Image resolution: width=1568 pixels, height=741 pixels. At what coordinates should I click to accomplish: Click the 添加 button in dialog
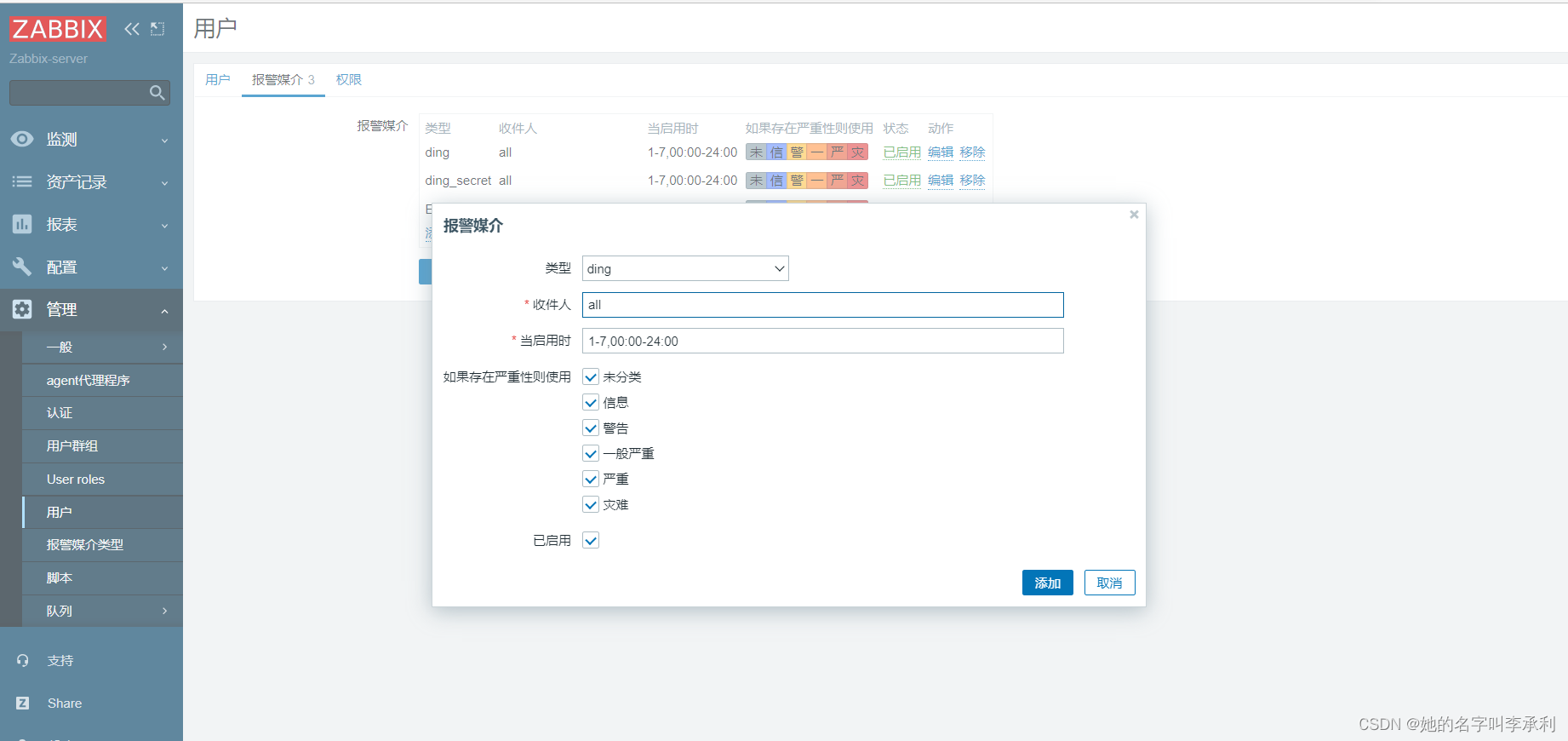[1047, 583]
